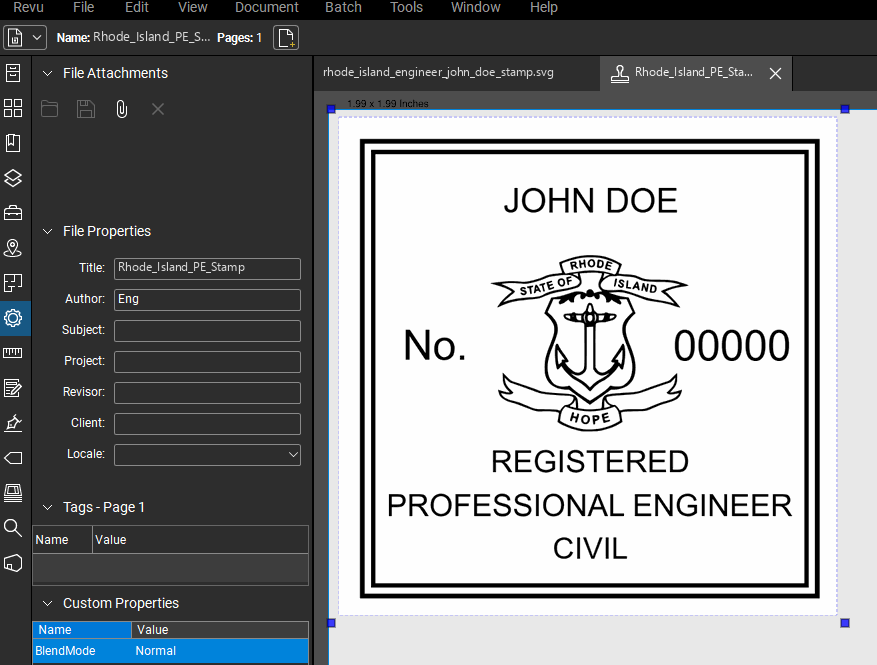877x665 pixels.
Task: Open the View menu
Action: (x=192, y=7)
